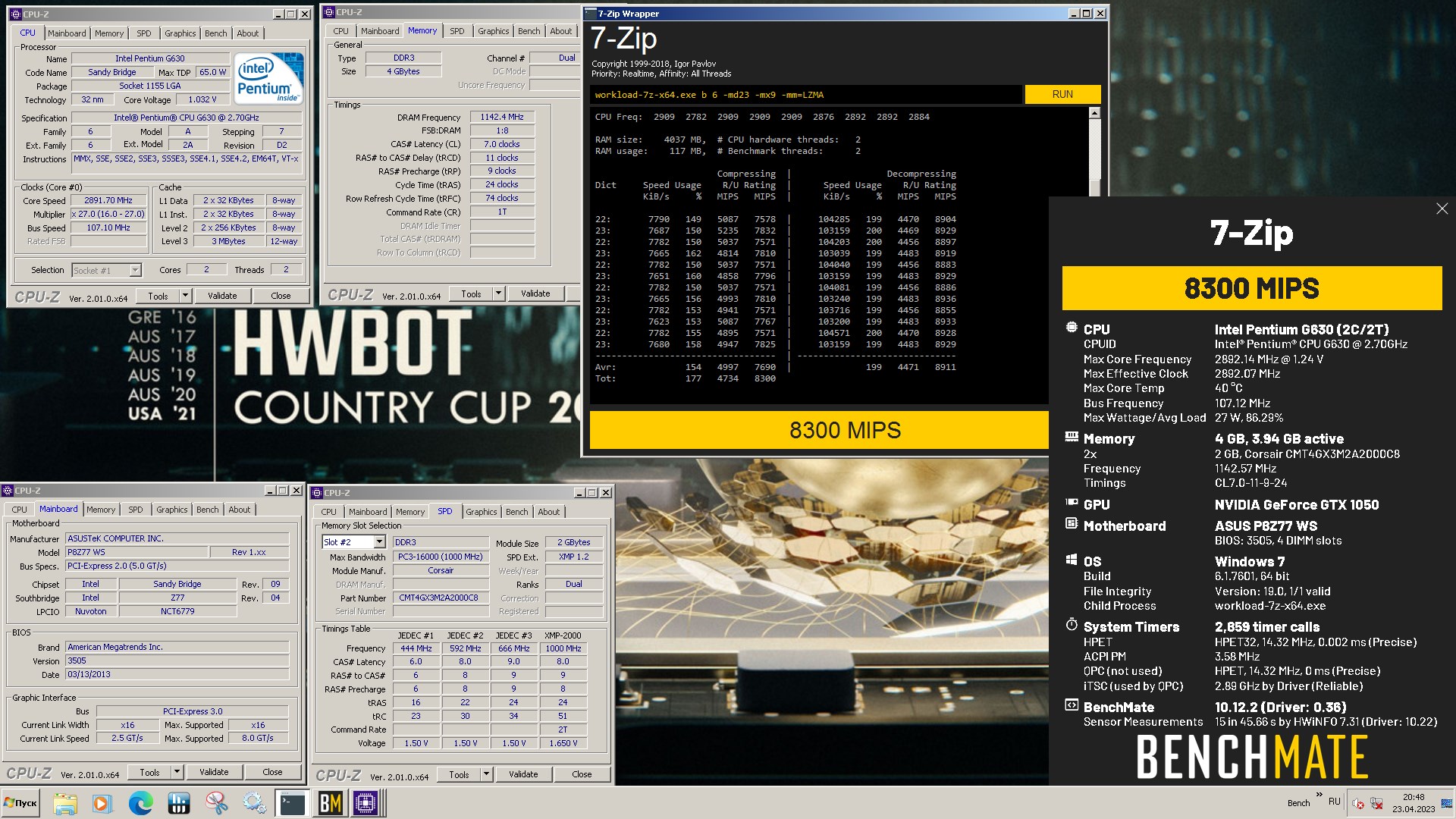Click the 'Intel Pentium G630' name field

coord(150,58)
